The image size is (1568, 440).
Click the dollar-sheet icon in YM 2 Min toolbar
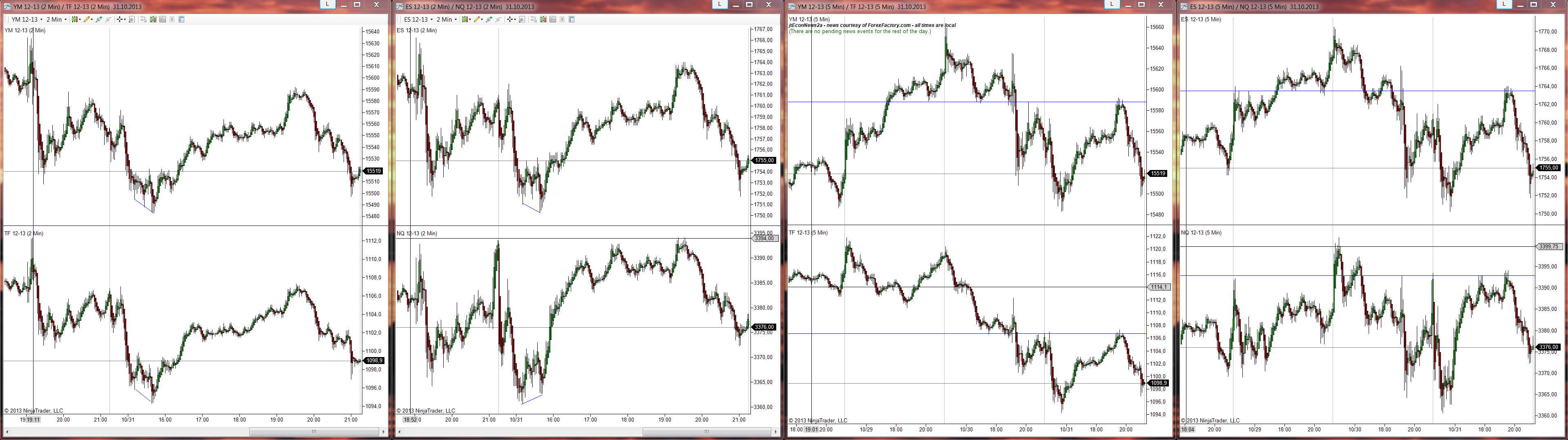point(172,20)
